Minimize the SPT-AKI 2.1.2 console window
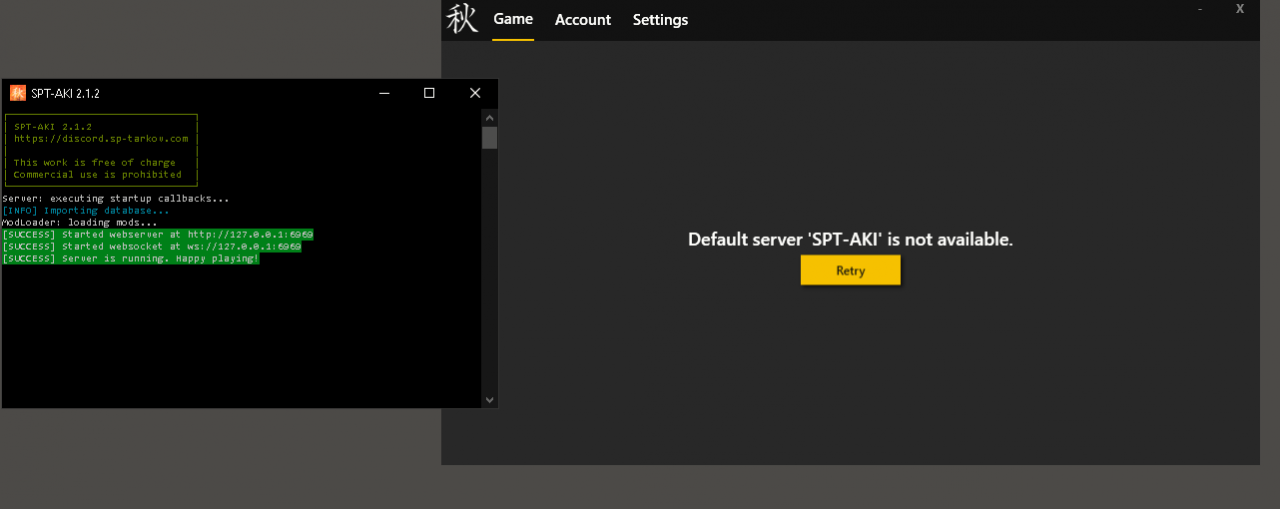This screenshot has width=1280, height=509. (x=384, y=93)
